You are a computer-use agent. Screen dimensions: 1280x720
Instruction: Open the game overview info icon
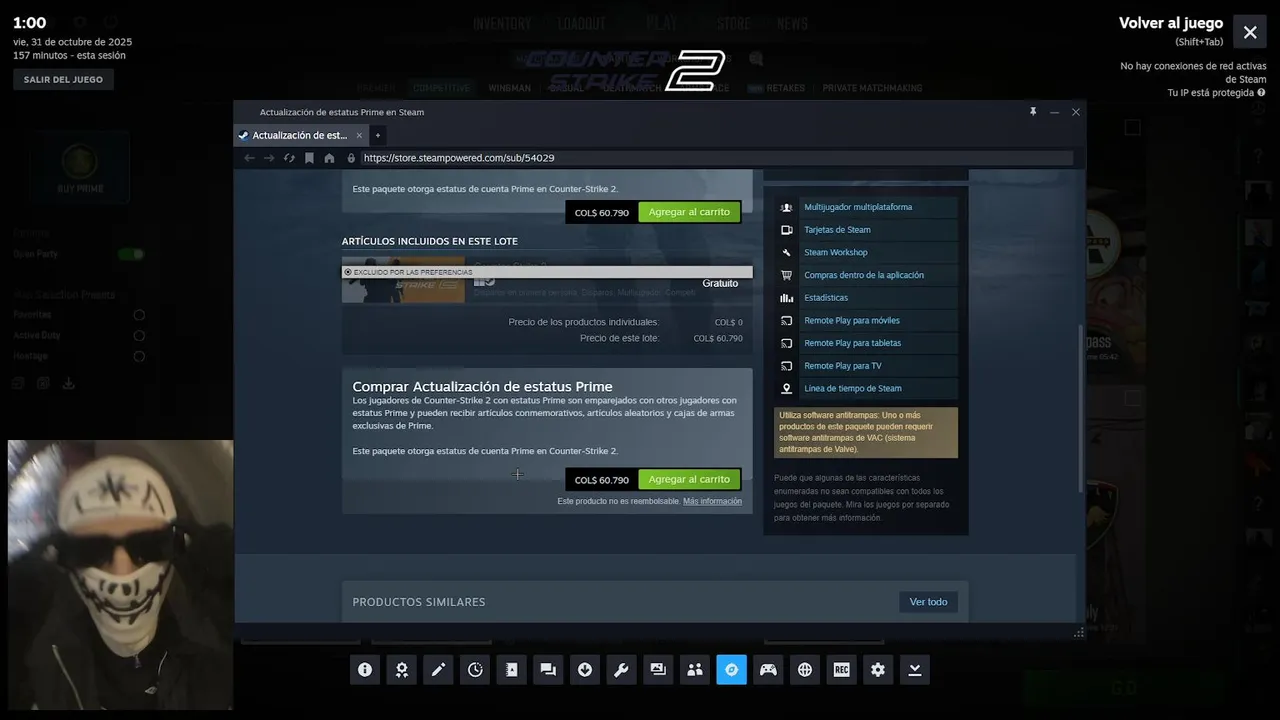(365, 670)
